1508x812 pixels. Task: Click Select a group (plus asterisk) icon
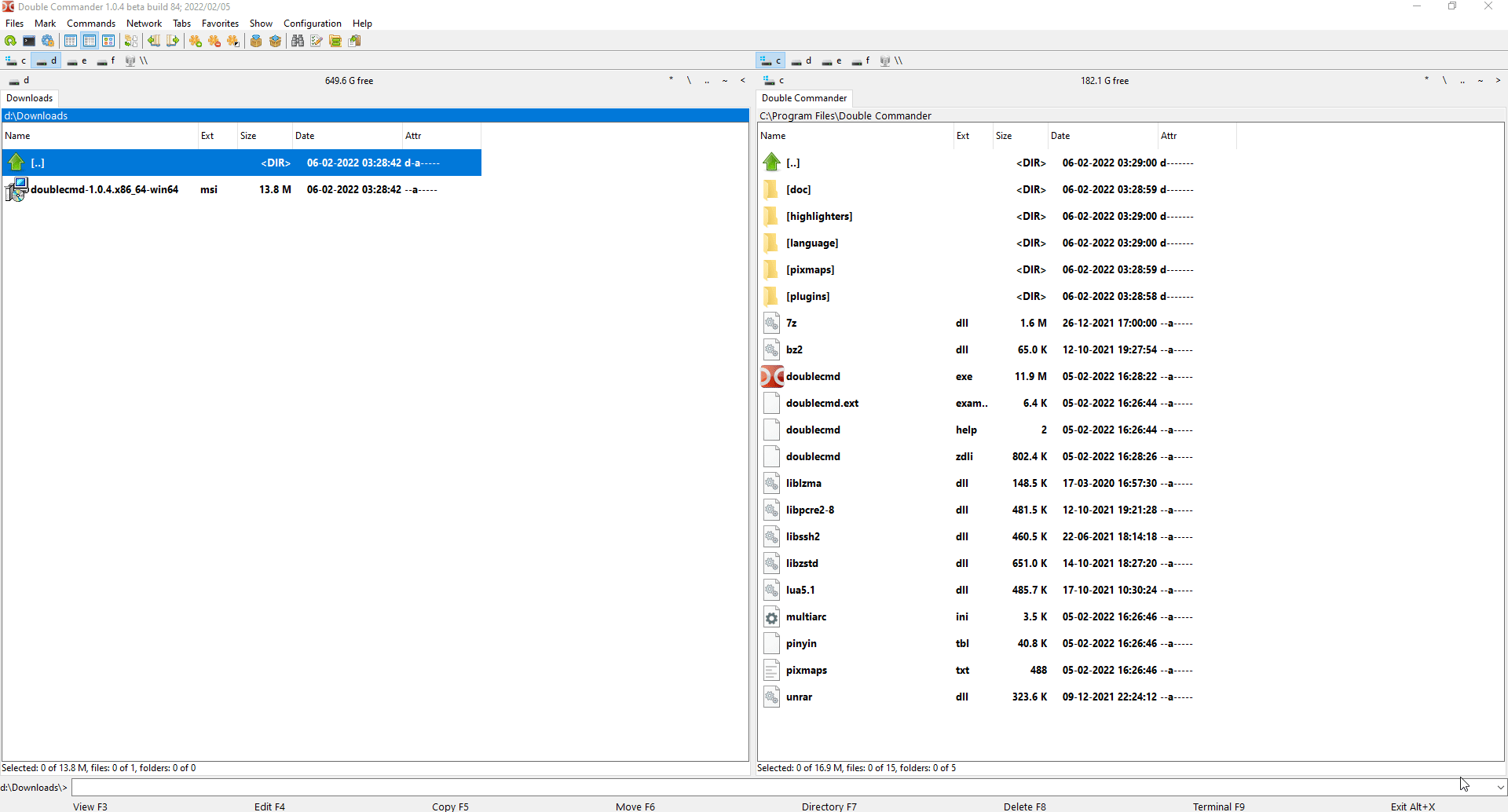point(196,41)
